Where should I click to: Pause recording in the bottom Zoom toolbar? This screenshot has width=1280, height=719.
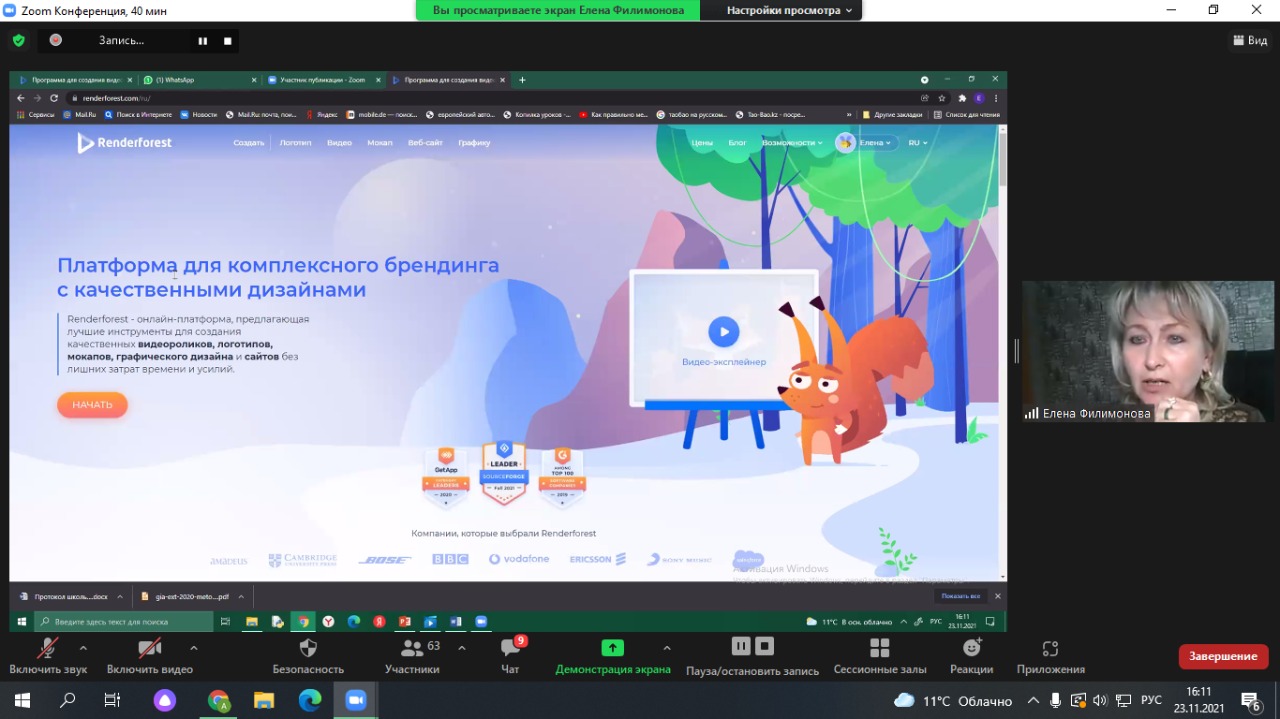point(741,646)
